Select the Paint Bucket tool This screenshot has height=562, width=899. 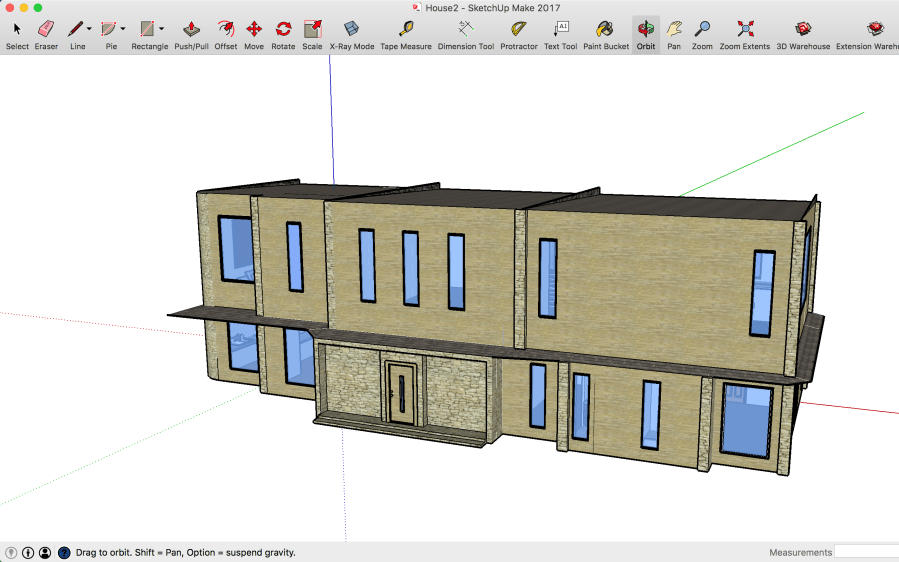[606, 30]
